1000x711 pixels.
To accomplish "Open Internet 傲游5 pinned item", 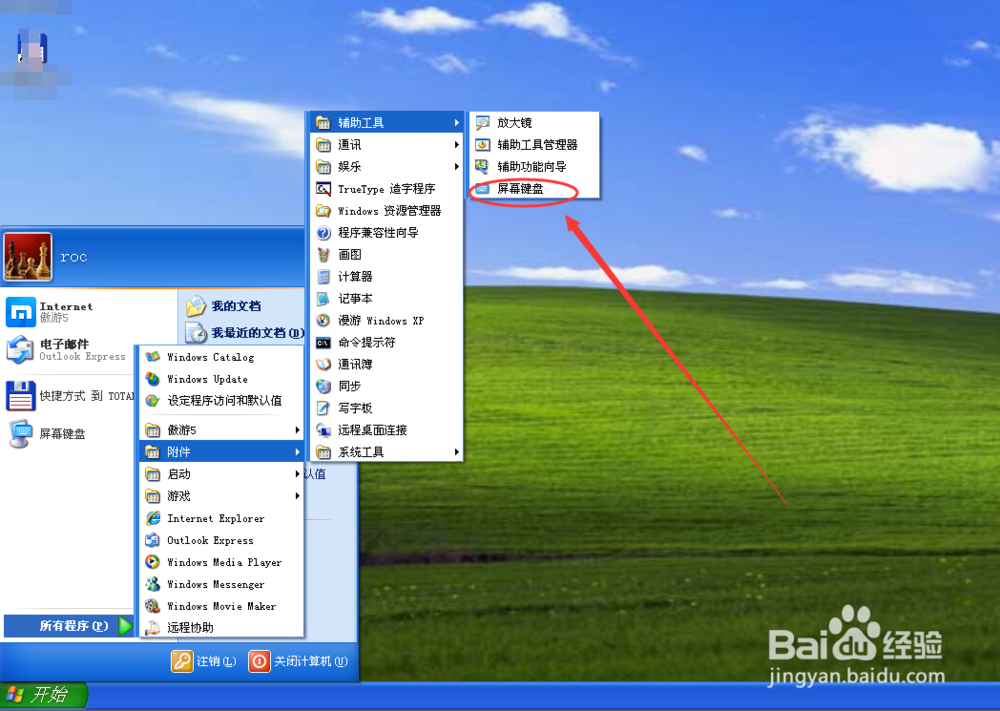I will (x=88, y=312).
